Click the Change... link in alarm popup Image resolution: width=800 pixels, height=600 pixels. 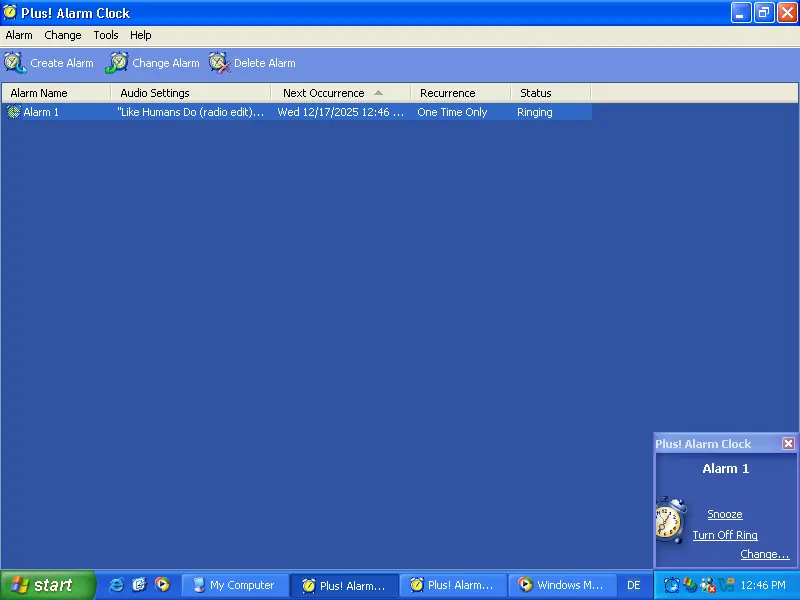764,554
